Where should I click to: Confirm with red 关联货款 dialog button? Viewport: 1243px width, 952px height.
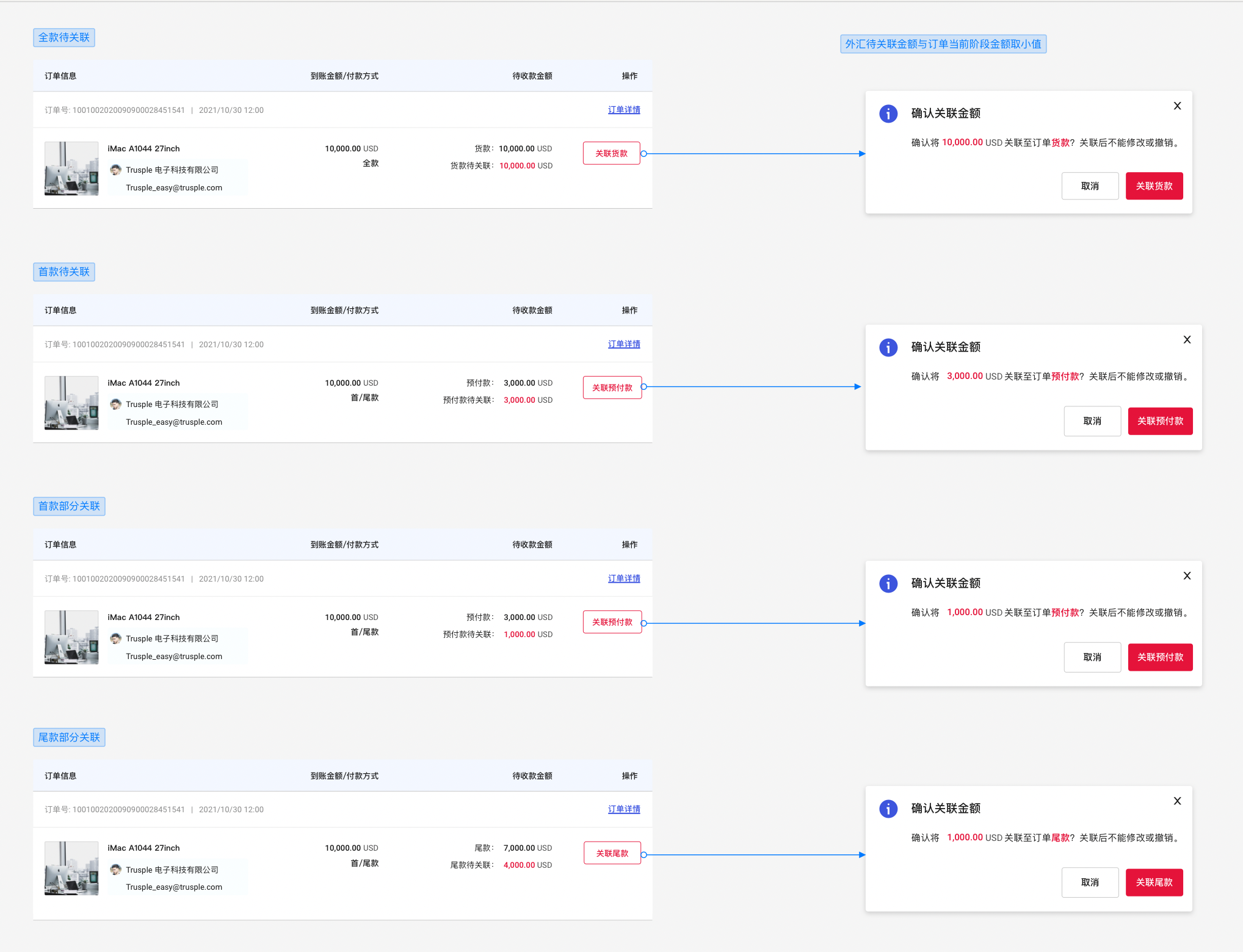click(1153, 186)
